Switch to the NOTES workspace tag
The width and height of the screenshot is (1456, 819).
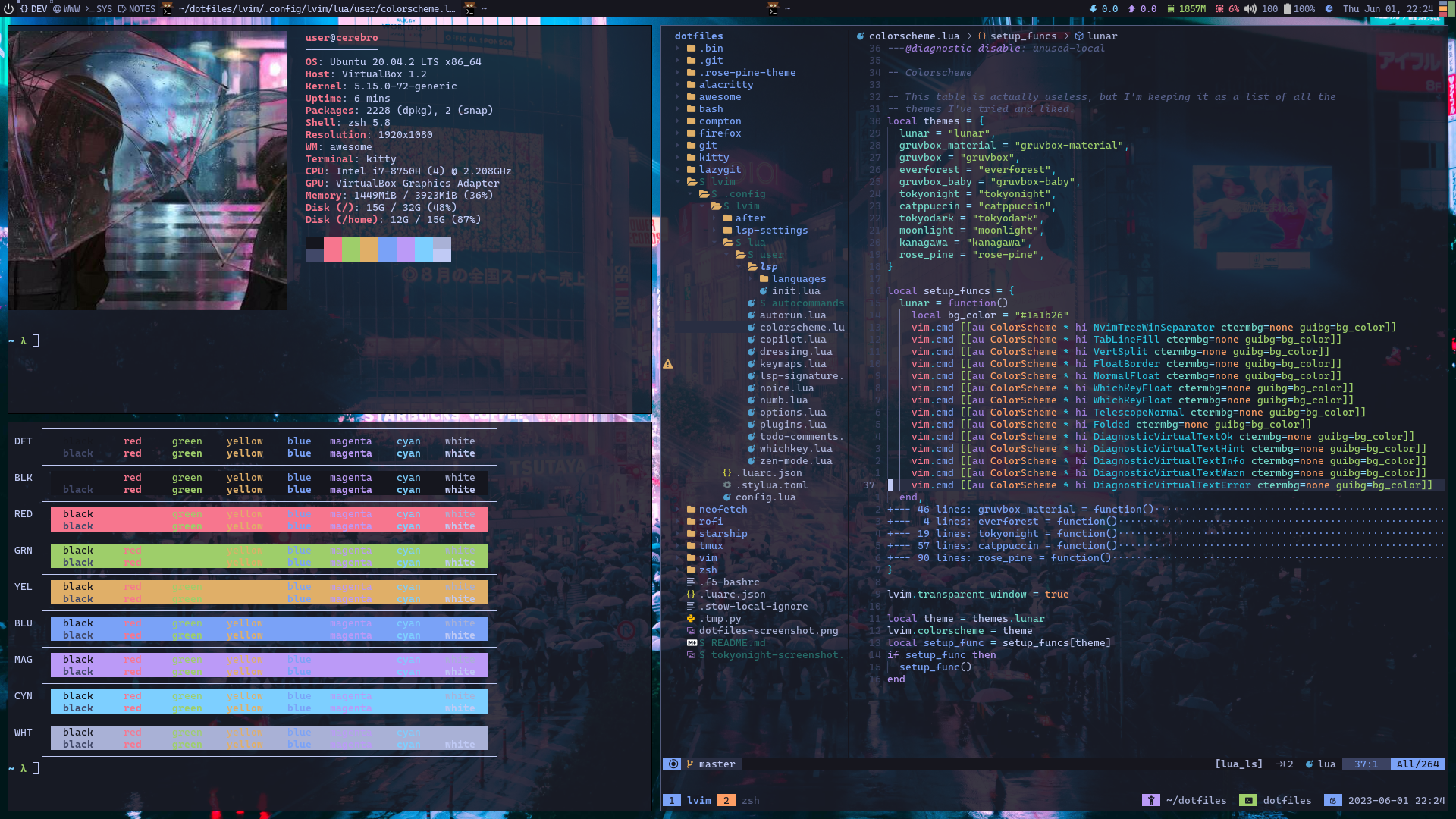point(136,9)
